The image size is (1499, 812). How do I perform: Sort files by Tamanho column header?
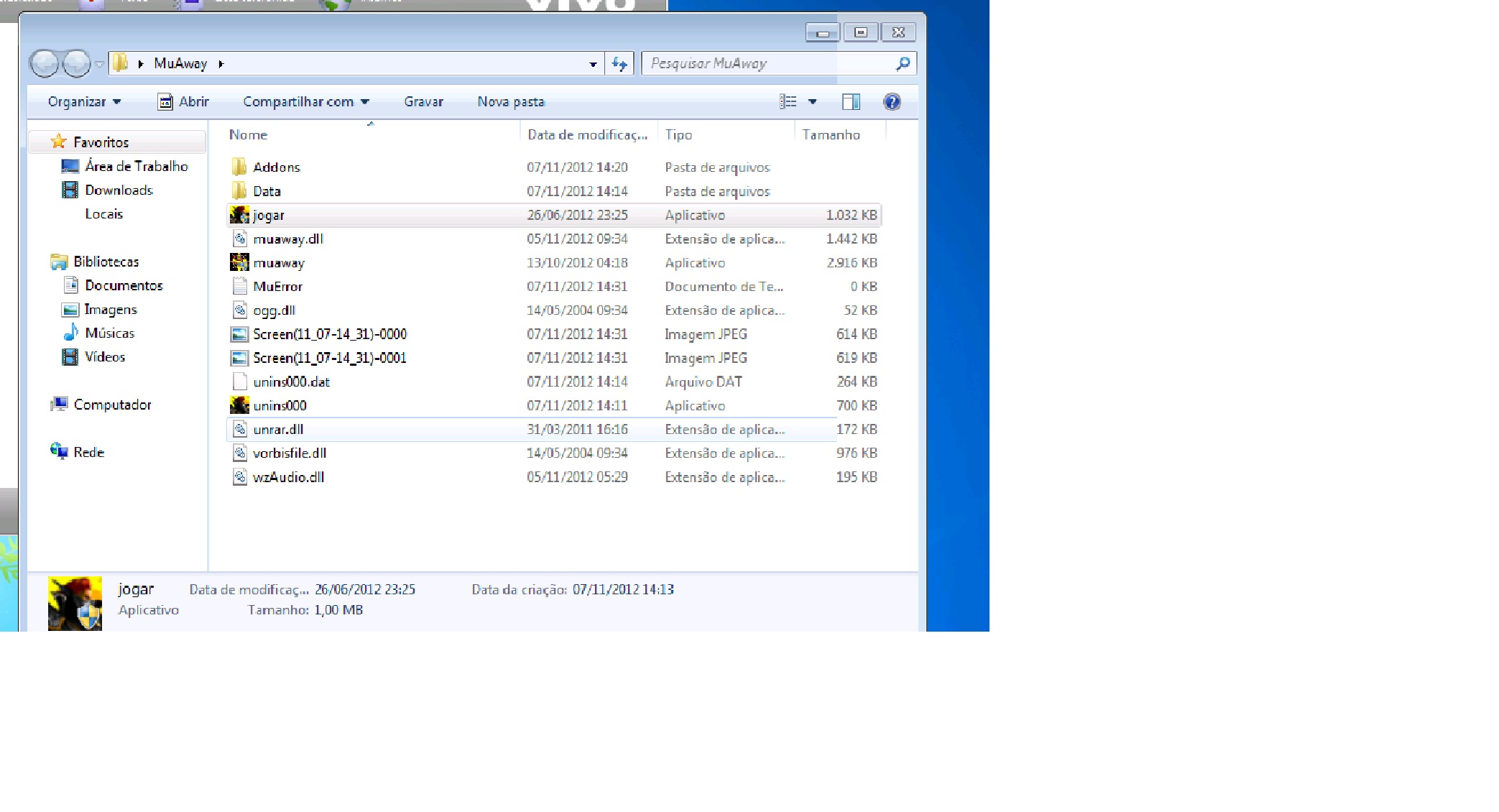click(831, 135)
